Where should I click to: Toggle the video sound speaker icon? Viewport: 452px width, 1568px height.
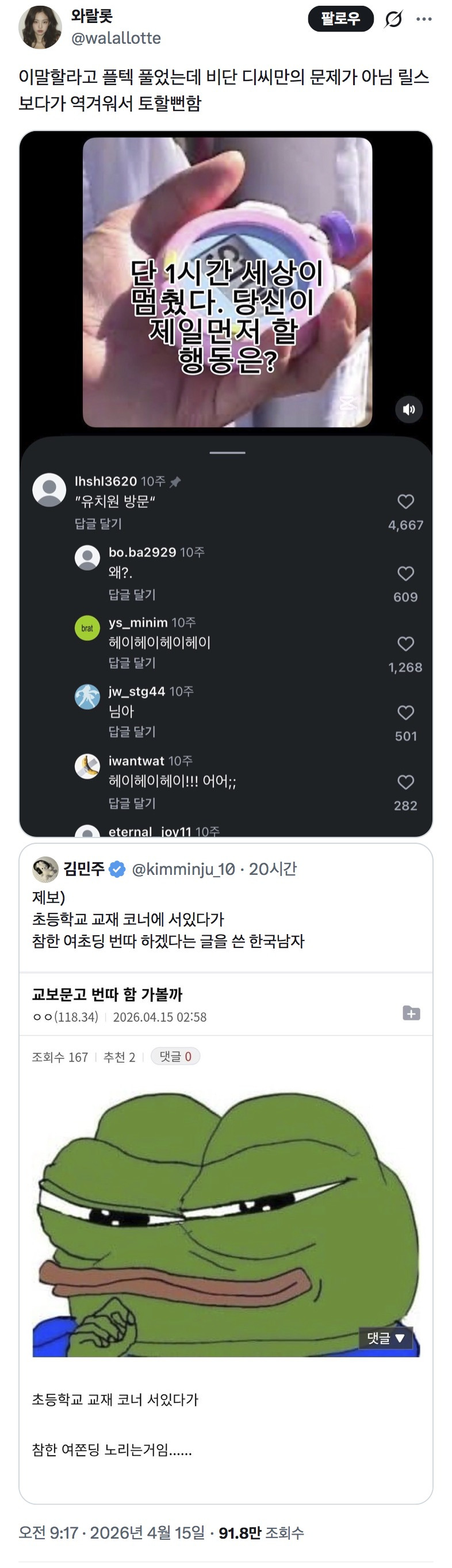(x=409, y=410)
